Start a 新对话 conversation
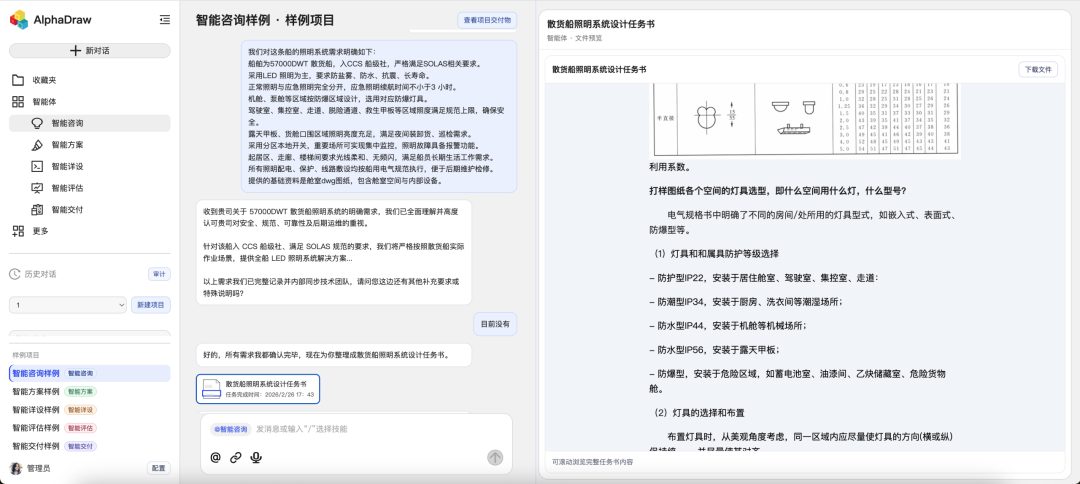 click(90, 50)
